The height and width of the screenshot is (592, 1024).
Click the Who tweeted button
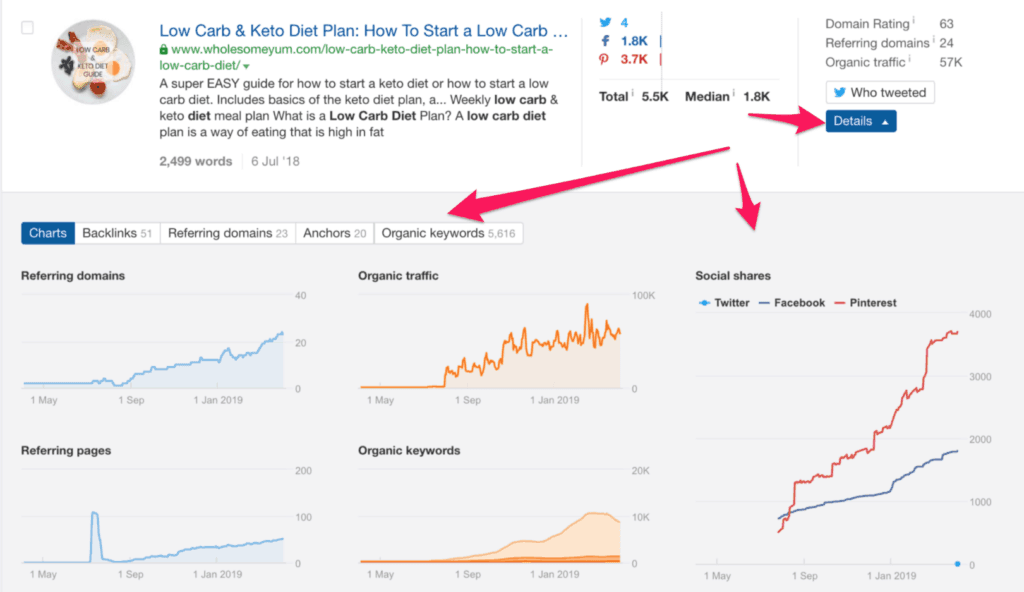879,91
